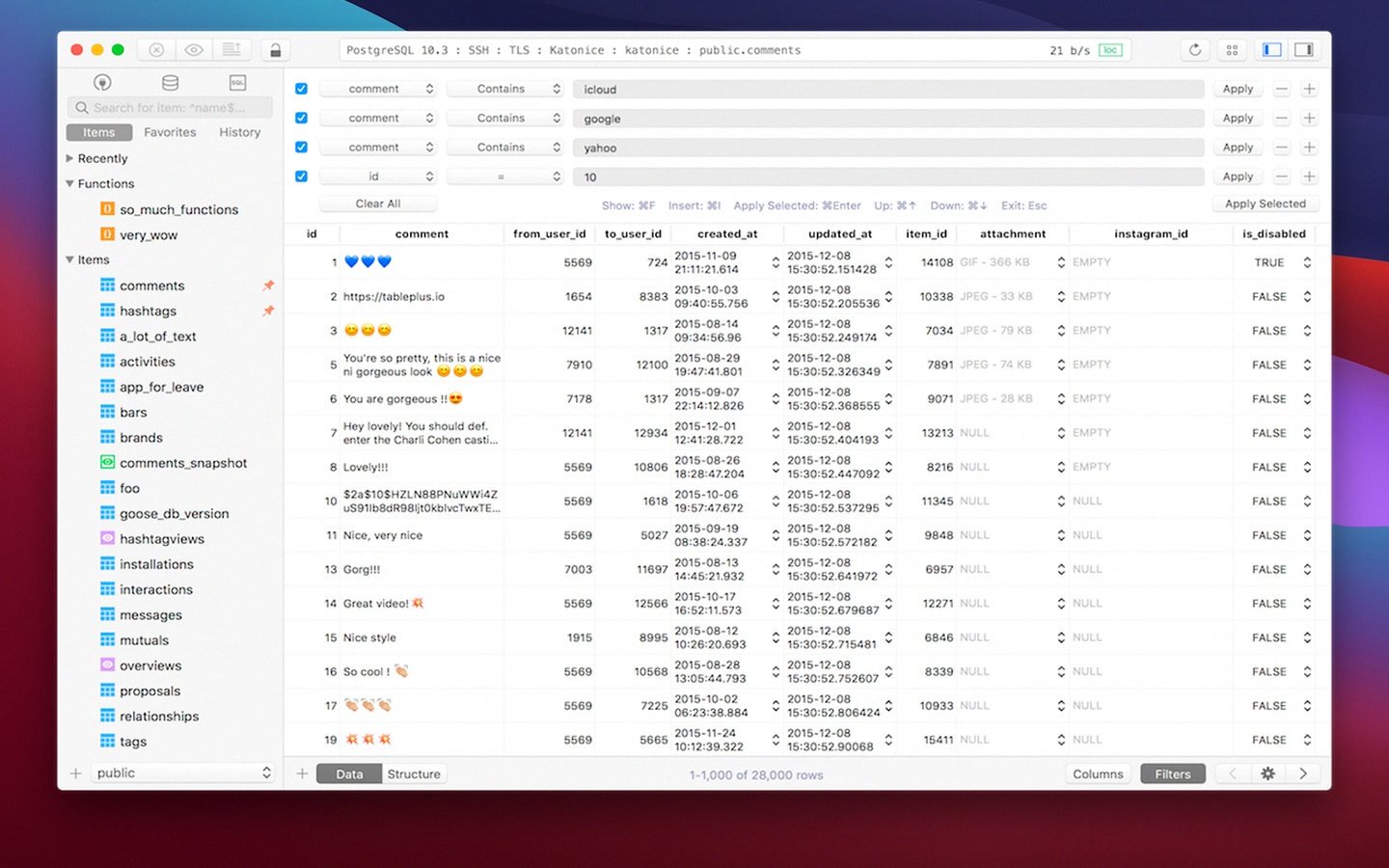Open the public schema dropdown

[183, 773]
